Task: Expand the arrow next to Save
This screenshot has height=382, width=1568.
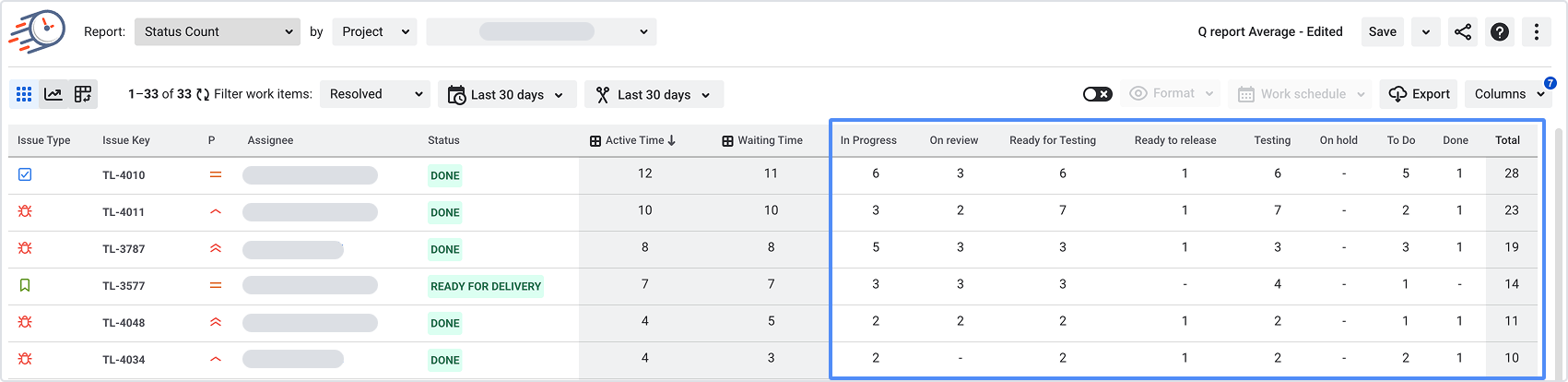Action: (x=1426, y=31)
